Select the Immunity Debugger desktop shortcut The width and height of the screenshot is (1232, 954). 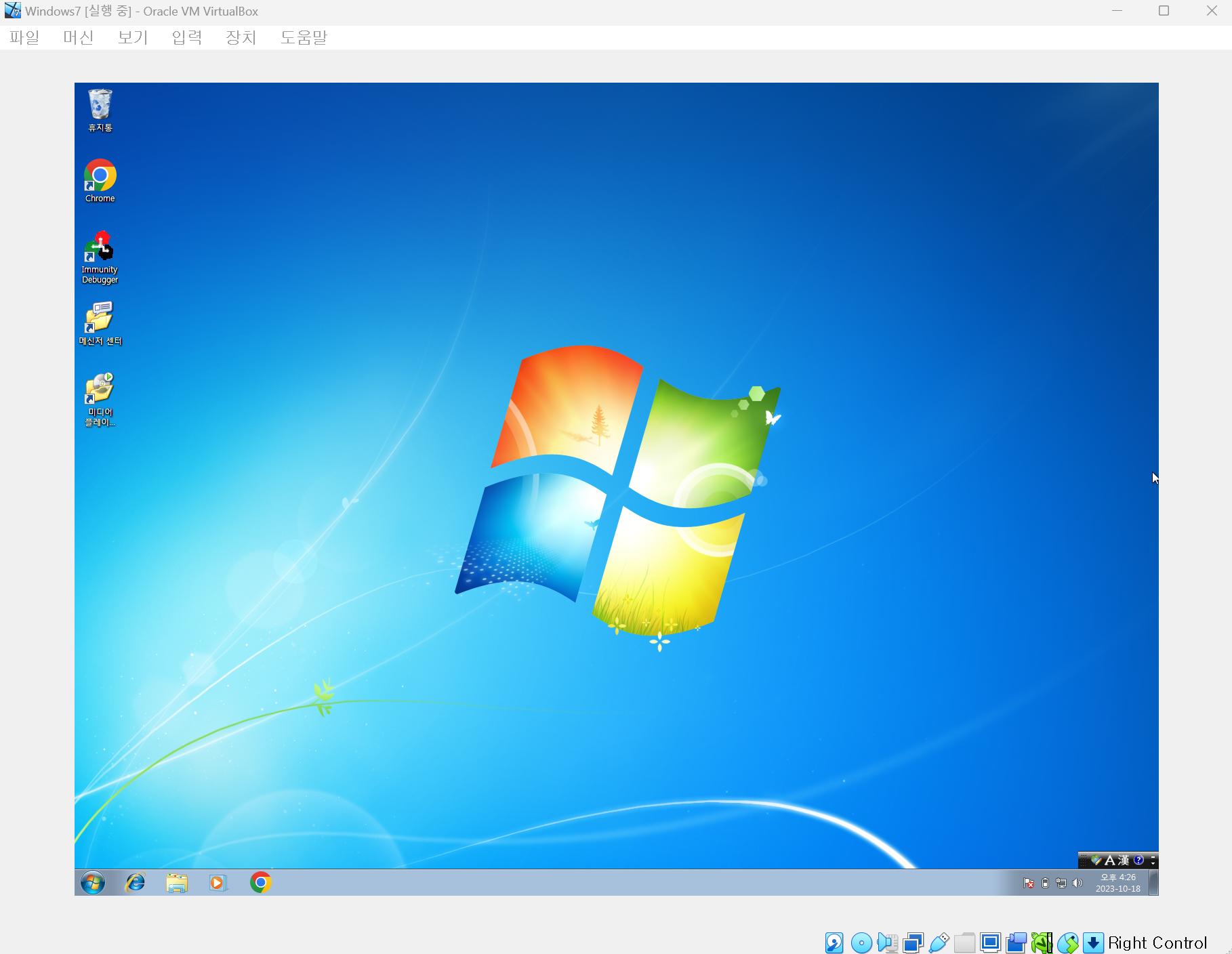(100, 257)
